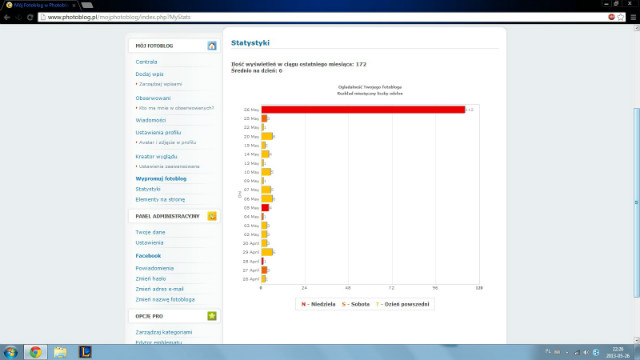Open the Facebook settings link

[x=148, y=256]
